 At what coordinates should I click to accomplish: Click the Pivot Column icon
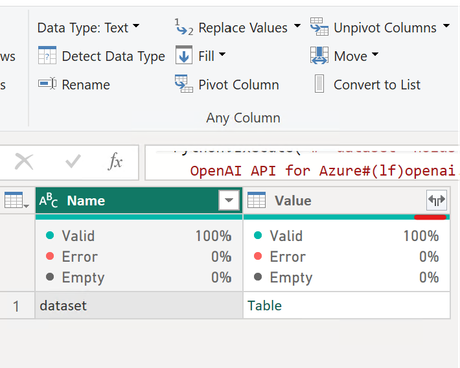pyautogui.click(x=184, y=84)
